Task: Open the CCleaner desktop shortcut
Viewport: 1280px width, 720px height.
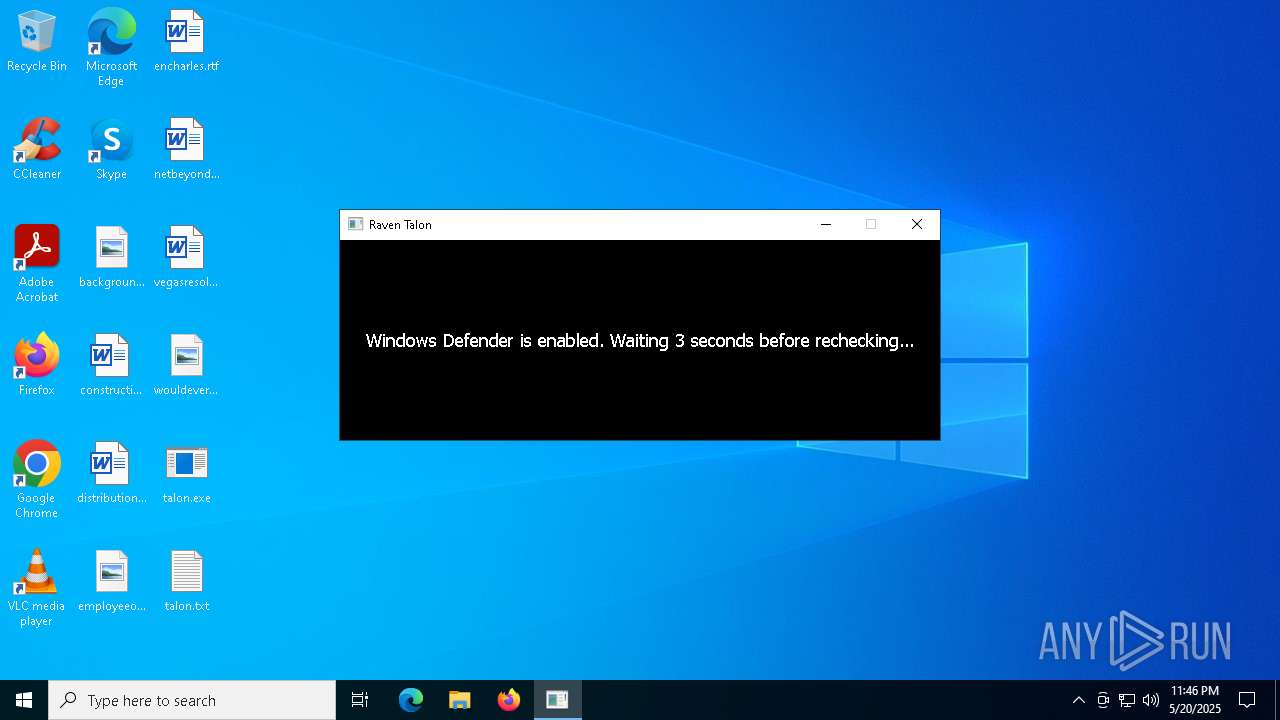Action: 37,149
